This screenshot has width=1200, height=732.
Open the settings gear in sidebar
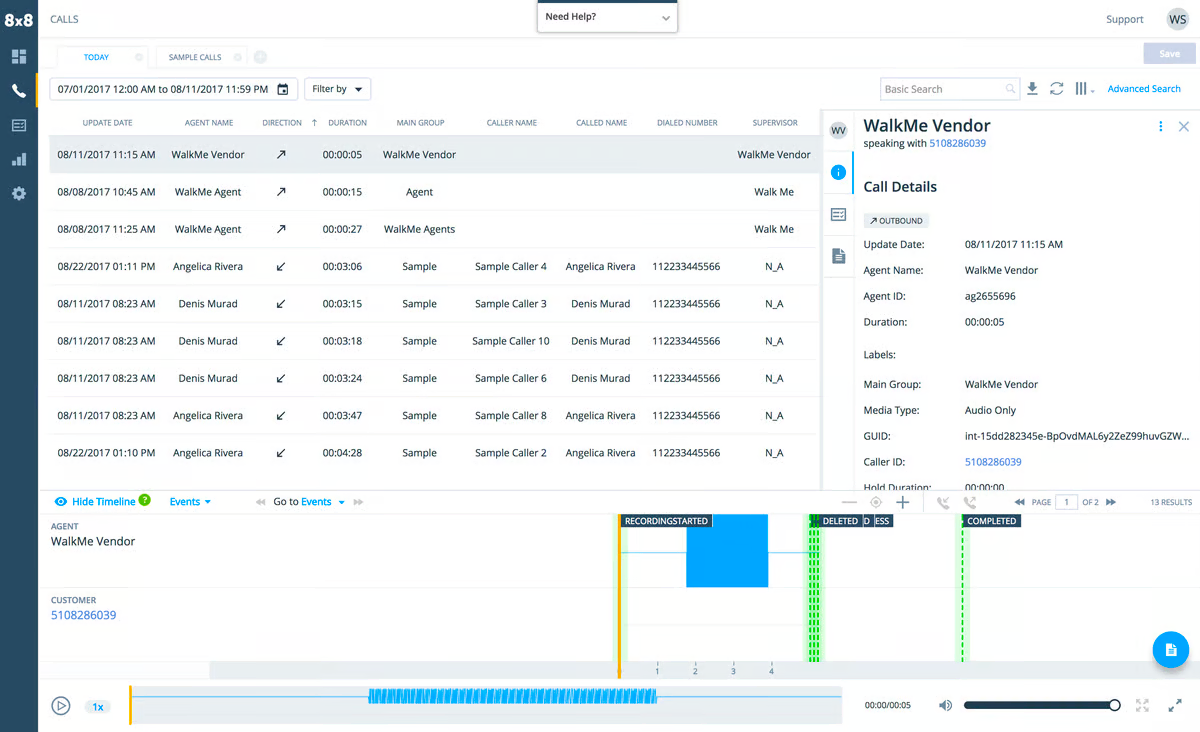tap(19, 193)
